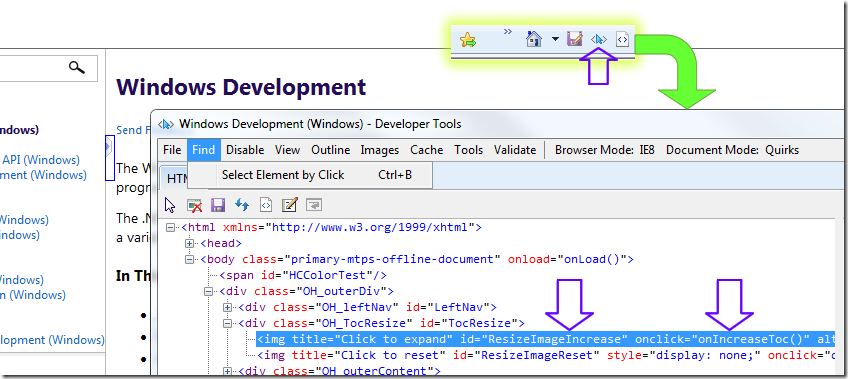Focus the search input box beside the magnifier
The height and width of the screenshot is (379, 848).
(x=32, y=68)
